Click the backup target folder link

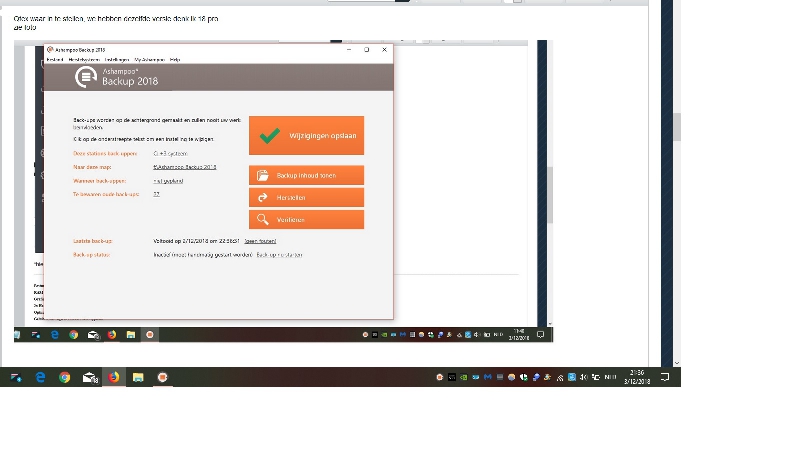pyautogui.click(x=184, y=167)
